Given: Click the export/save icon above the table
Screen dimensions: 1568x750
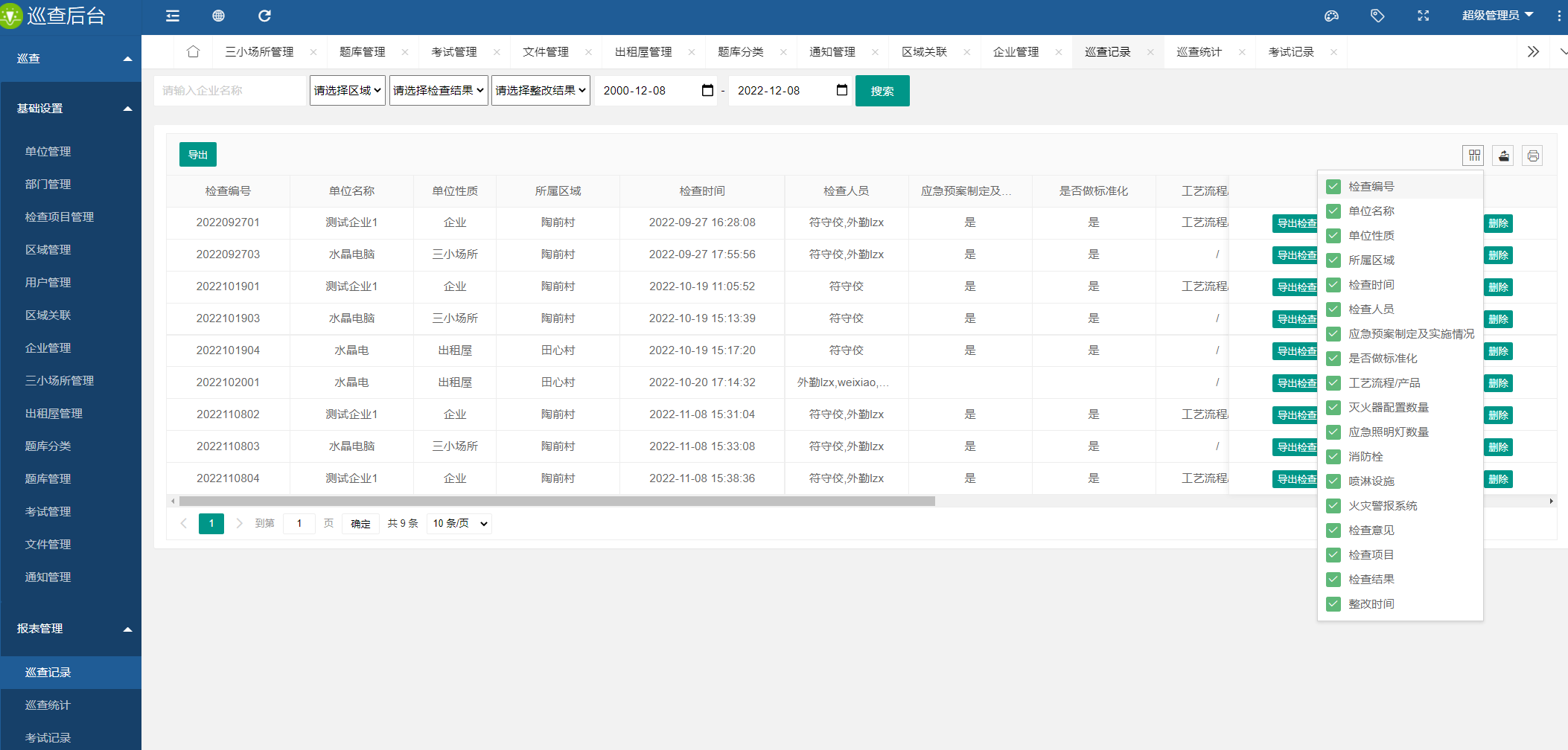Looking at the screenshot, I should pos(1502,156).
